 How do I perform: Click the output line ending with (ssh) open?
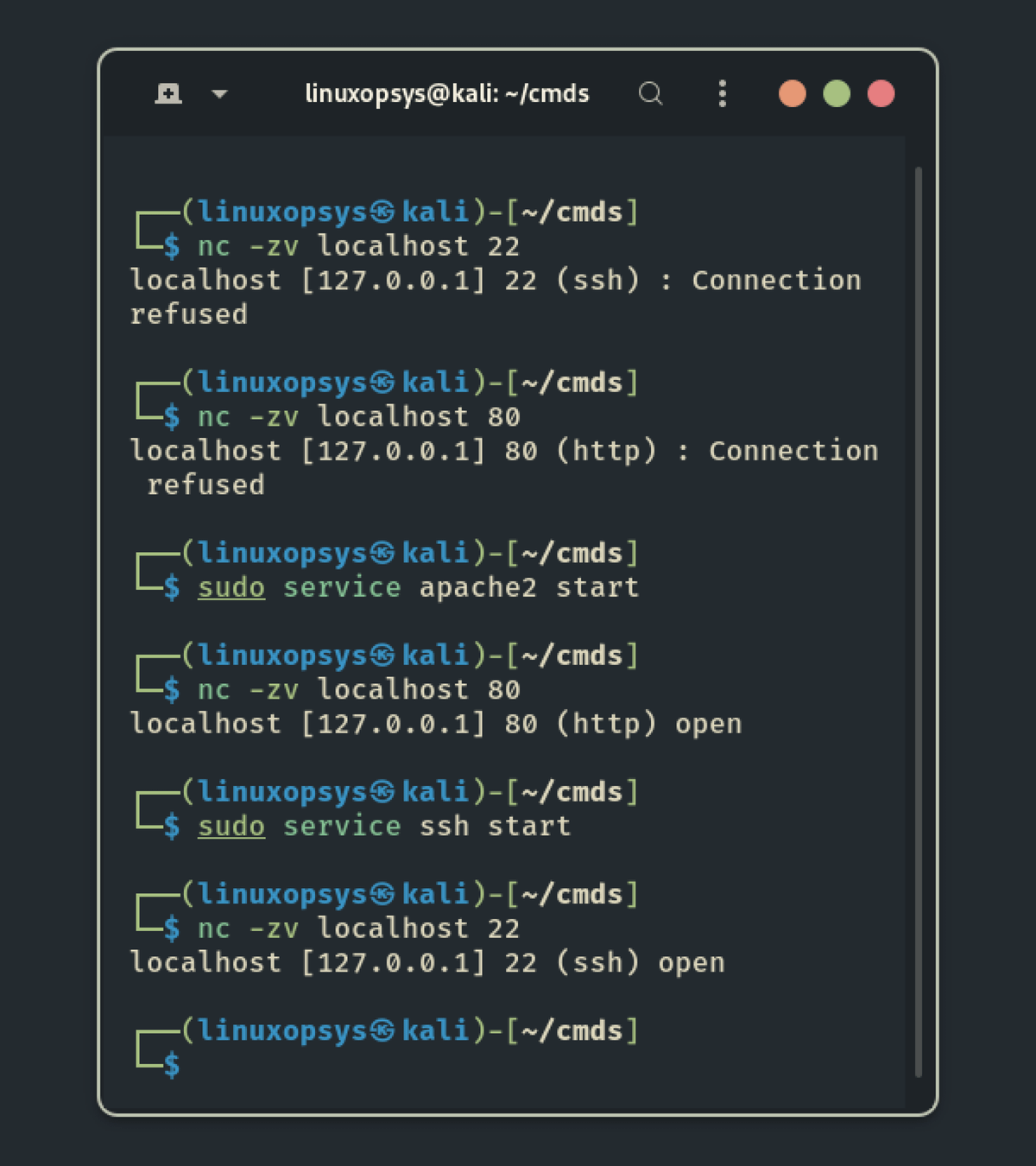426,963
